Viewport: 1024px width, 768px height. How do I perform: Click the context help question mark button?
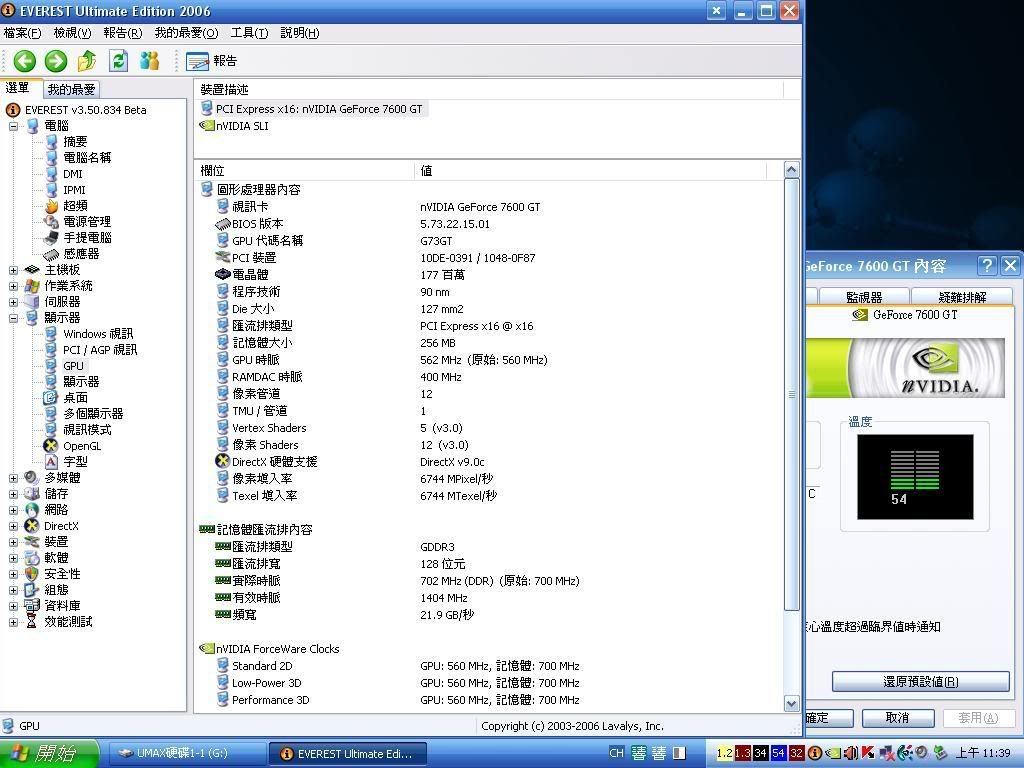(986, 265)
